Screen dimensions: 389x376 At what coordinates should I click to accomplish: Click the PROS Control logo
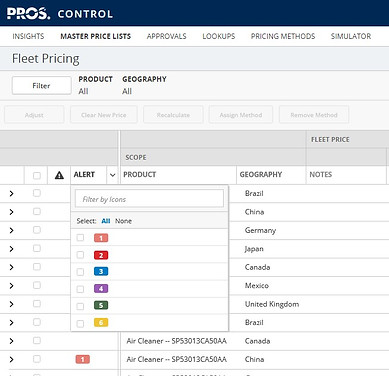coord(60,13)
